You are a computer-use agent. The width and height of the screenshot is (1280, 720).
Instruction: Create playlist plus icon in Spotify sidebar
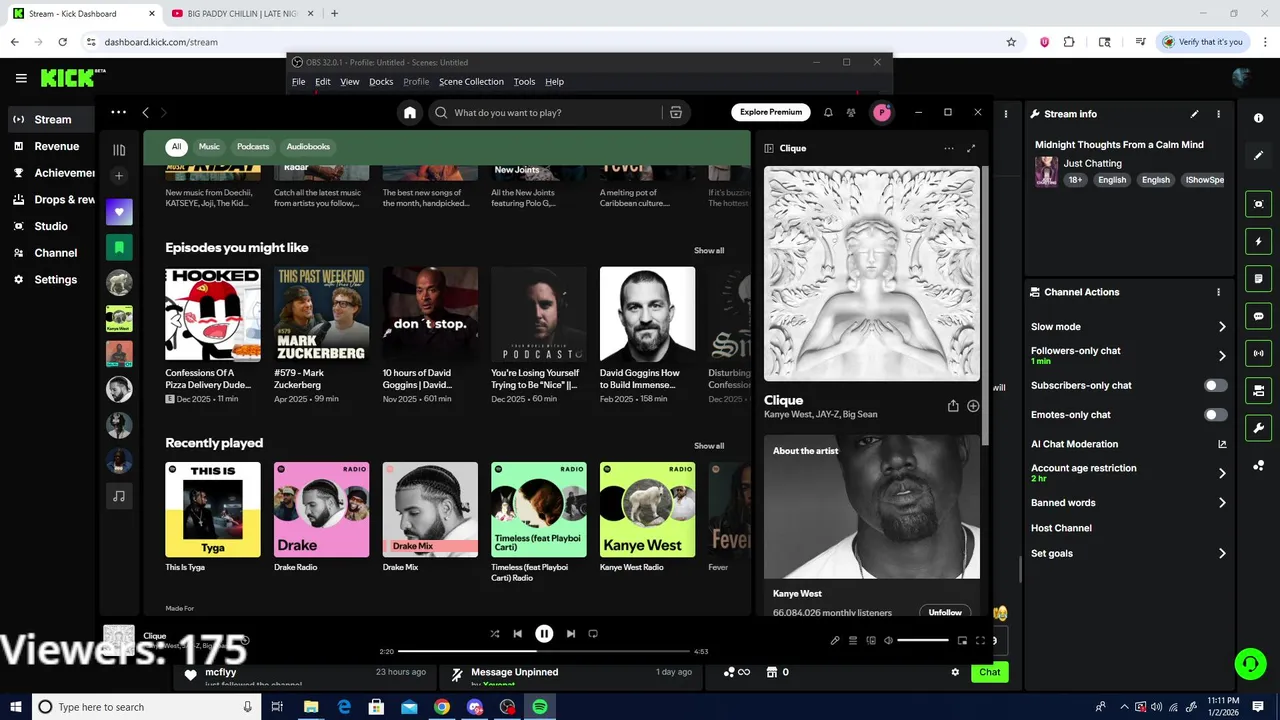[x=119, y=176]
